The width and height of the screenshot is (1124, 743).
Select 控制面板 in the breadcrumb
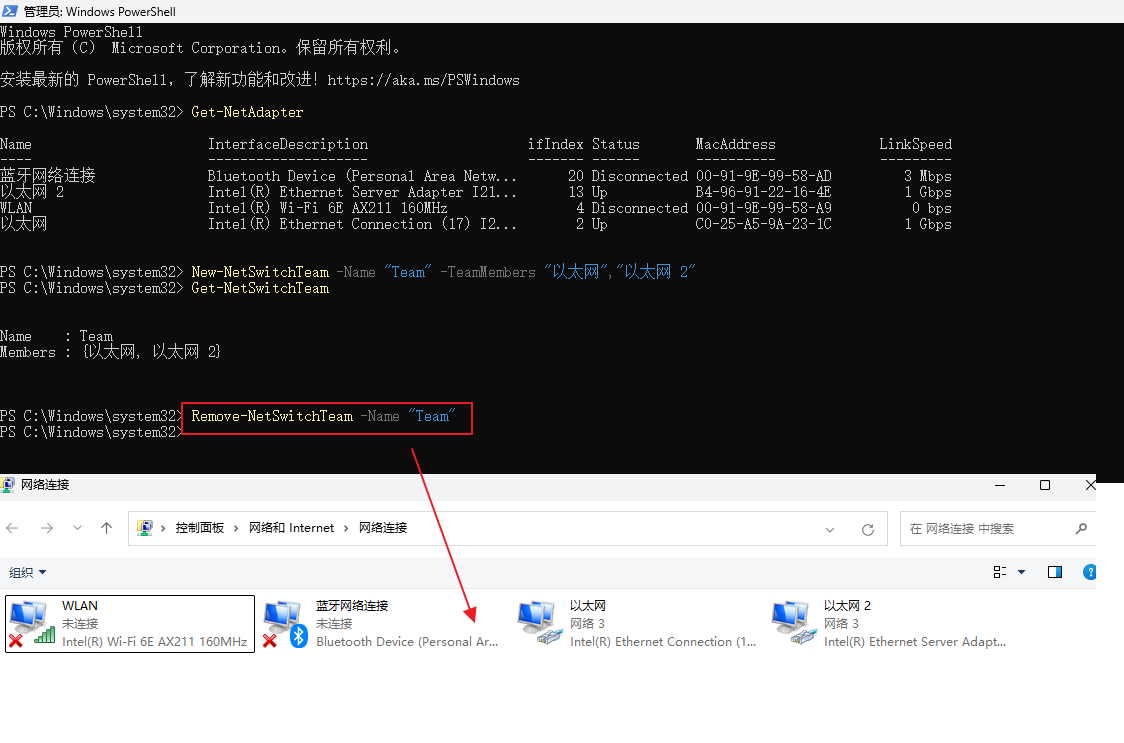(x=199, y=529)
